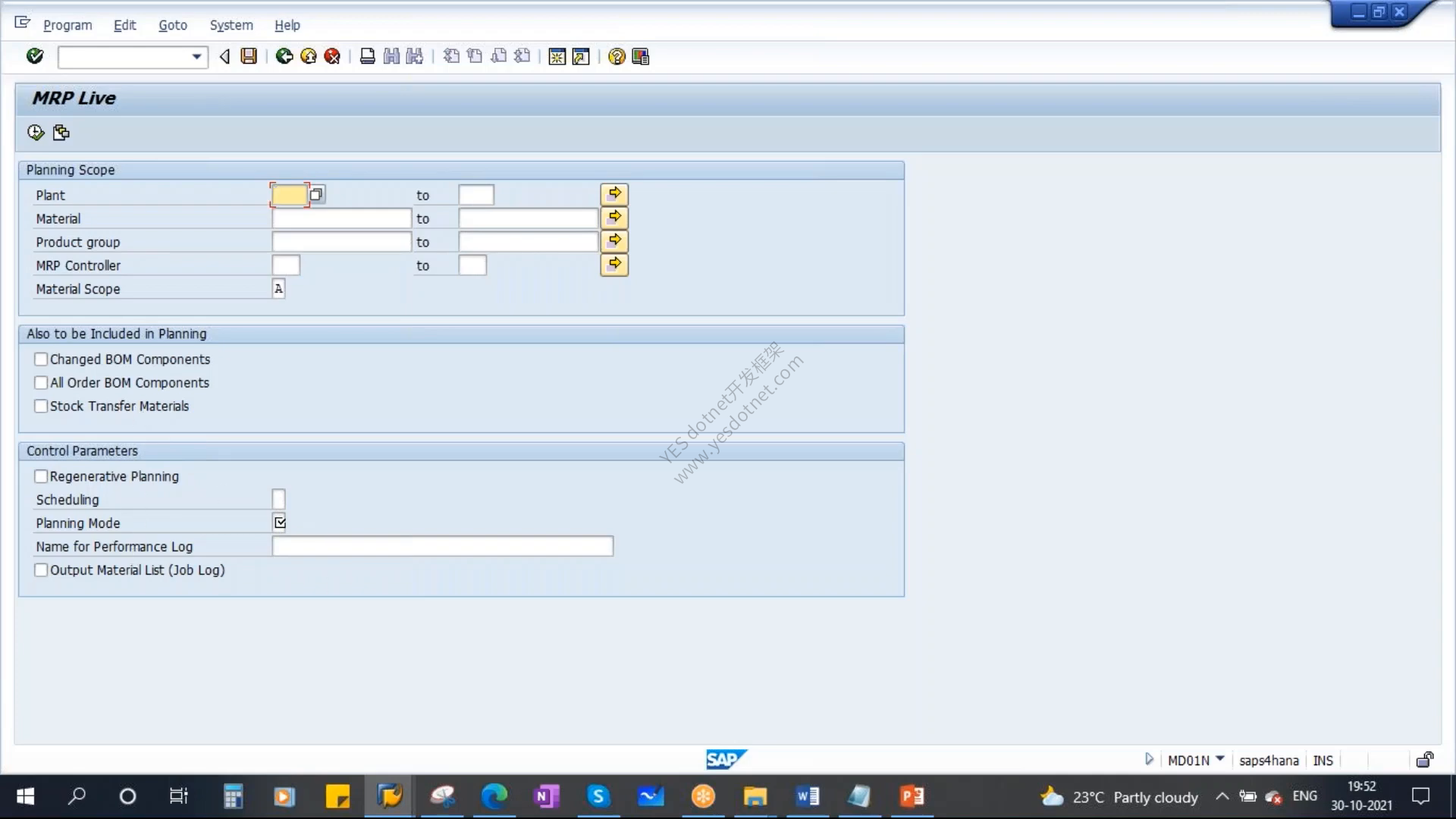The width and height of the screenshot is (1456, 819).
Task: Open the Plant search help button
Action: (x=317, y=194)
